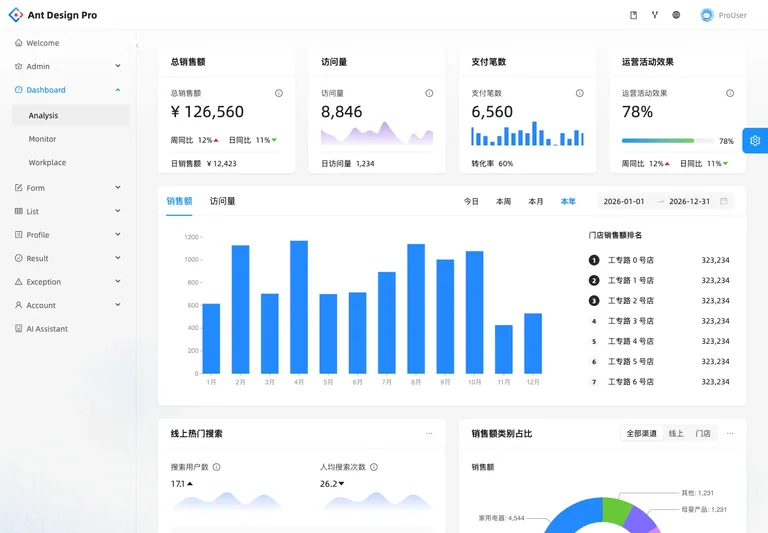Click info icon on 访问量 card
This screenshot has height=533, width=768.
(429, 93)
